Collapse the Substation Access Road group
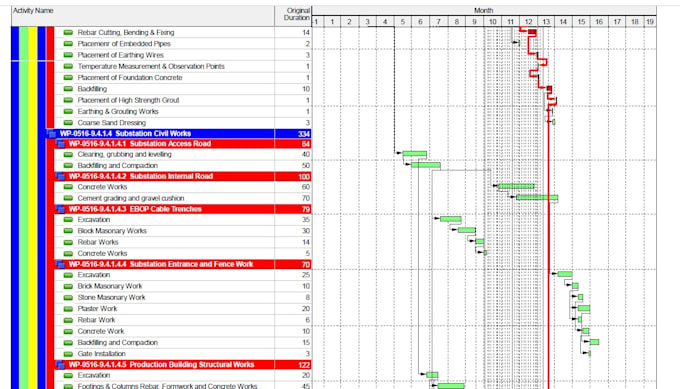The height and width of the screenshot is (389, 680). [61, 144]
